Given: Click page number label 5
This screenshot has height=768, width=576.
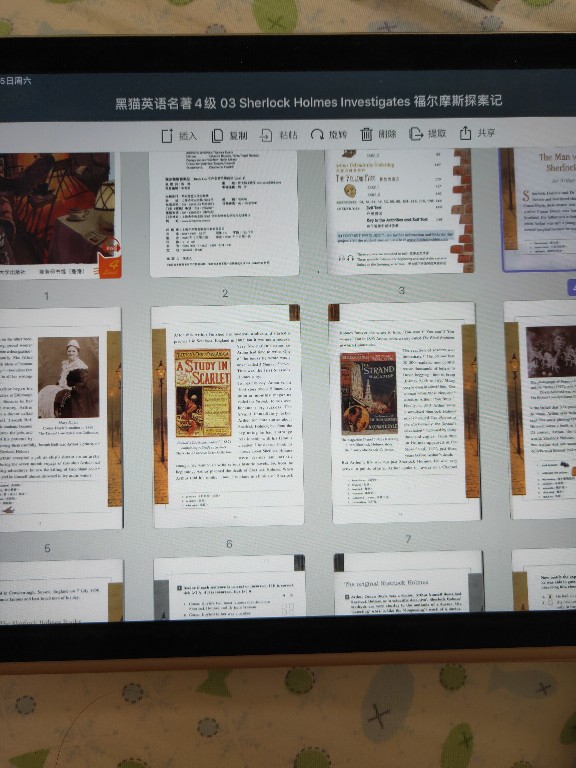Looking at the screenshot, I should pyautogui.click(x=47, y=548).
